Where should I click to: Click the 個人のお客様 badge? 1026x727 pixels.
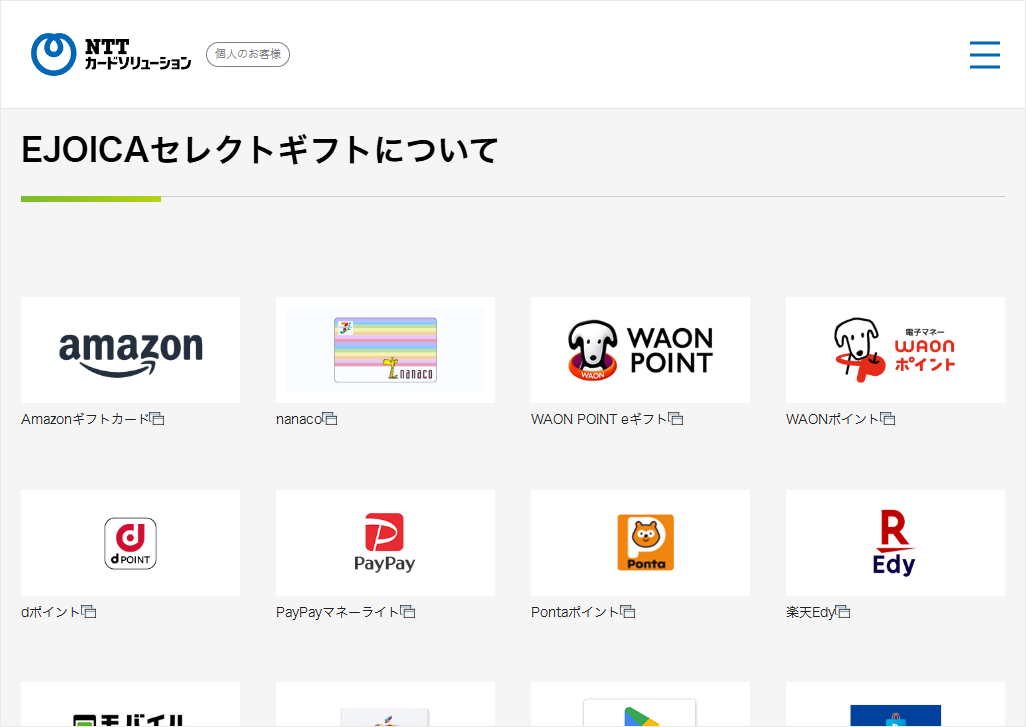248,54
